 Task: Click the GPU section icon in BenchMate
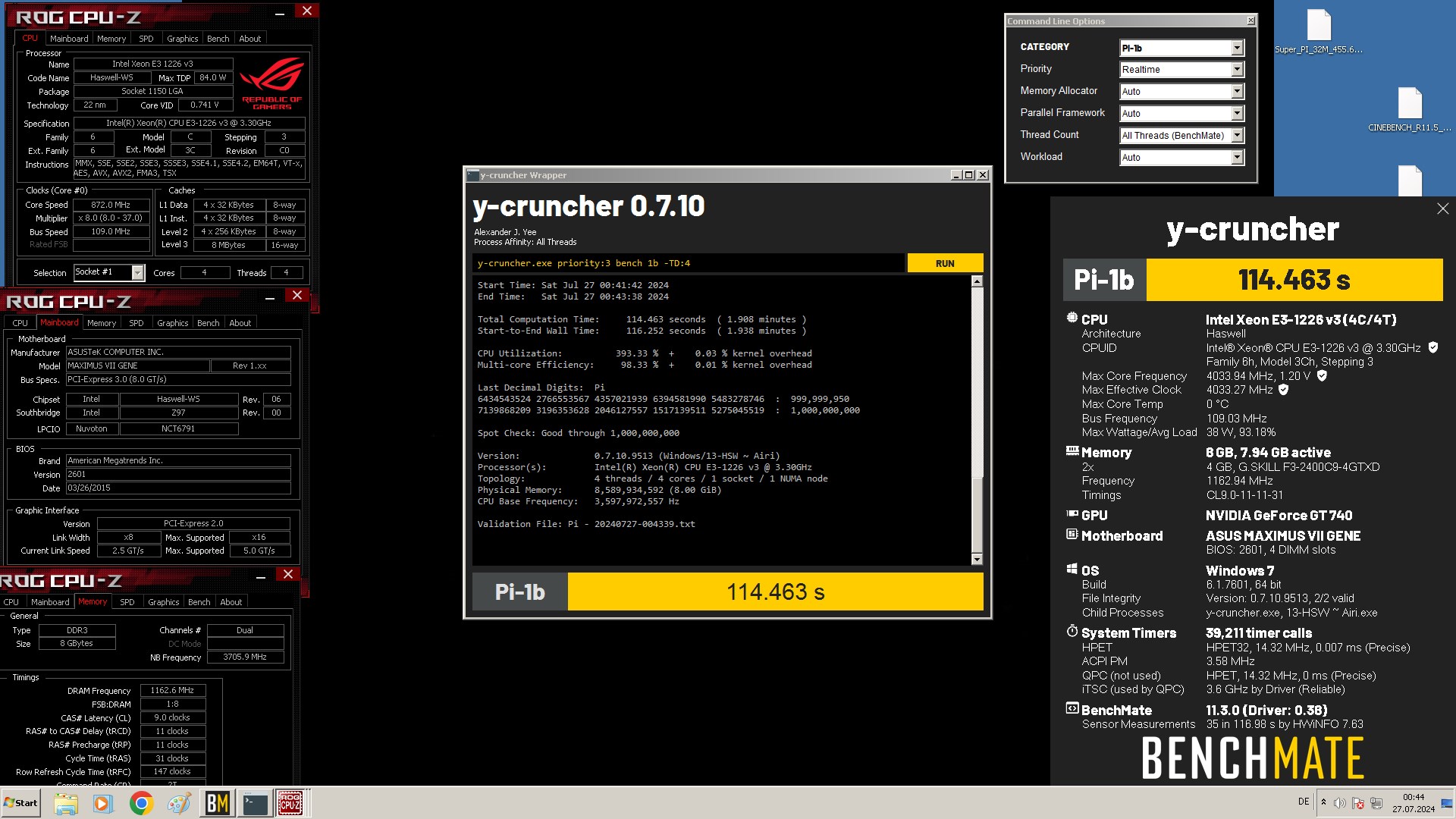1072,514
